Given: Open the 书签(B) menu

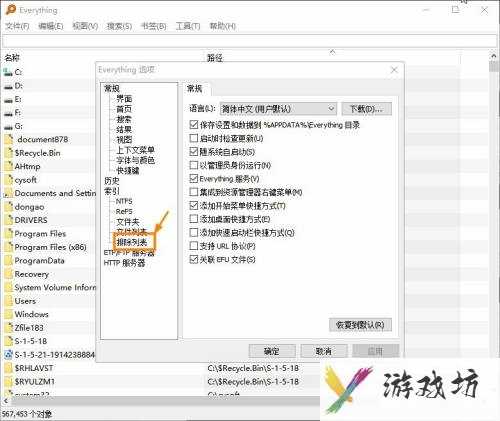Looking at the screenshot, I should [154, 26].
